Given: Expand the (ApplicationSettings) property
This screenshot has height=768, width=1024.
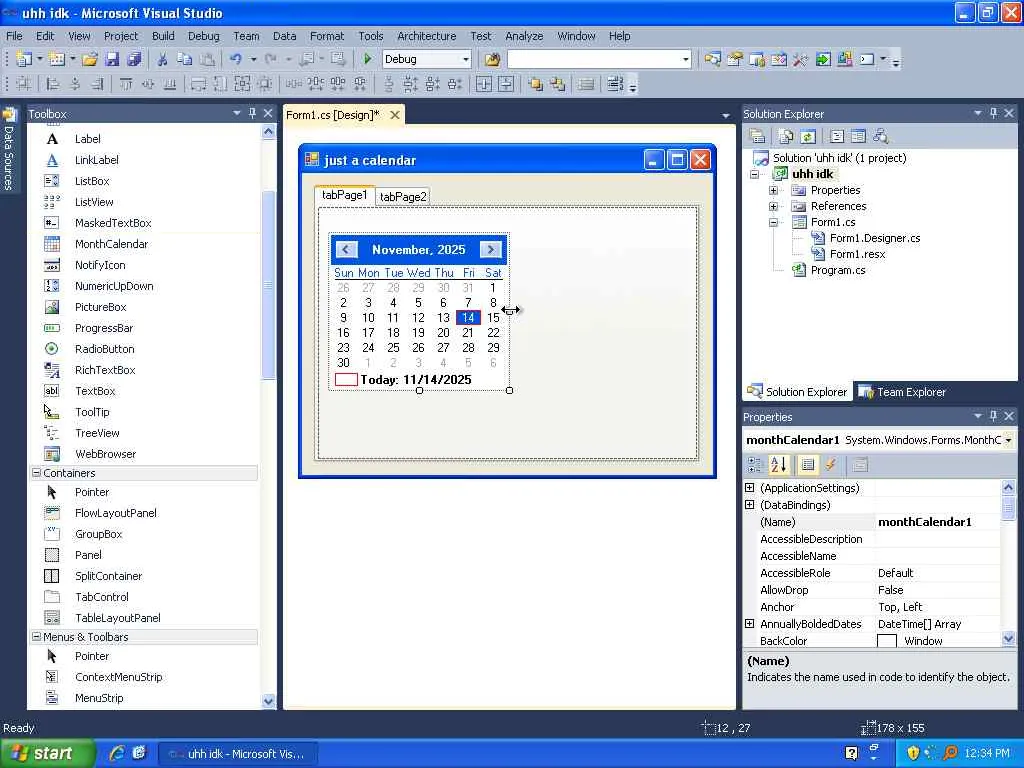Looking at the screenshot, I should [x=750, y=488].
